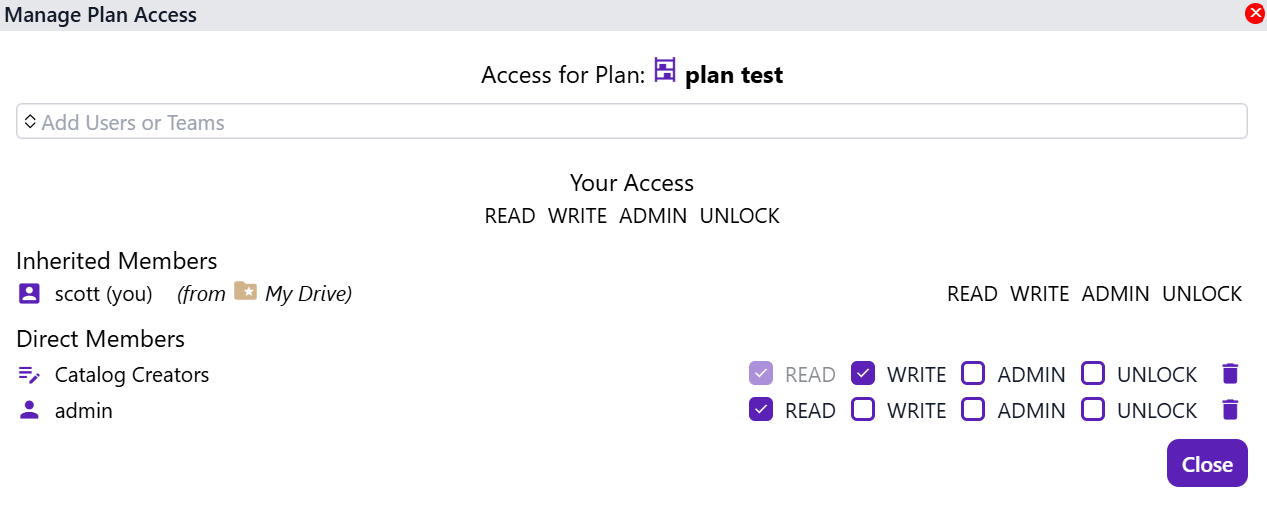Click the disabled READ checkbox for Catalog Creators
This screenshot has width=1267, height=505.
pyautogui.click(x=760, y=374)
